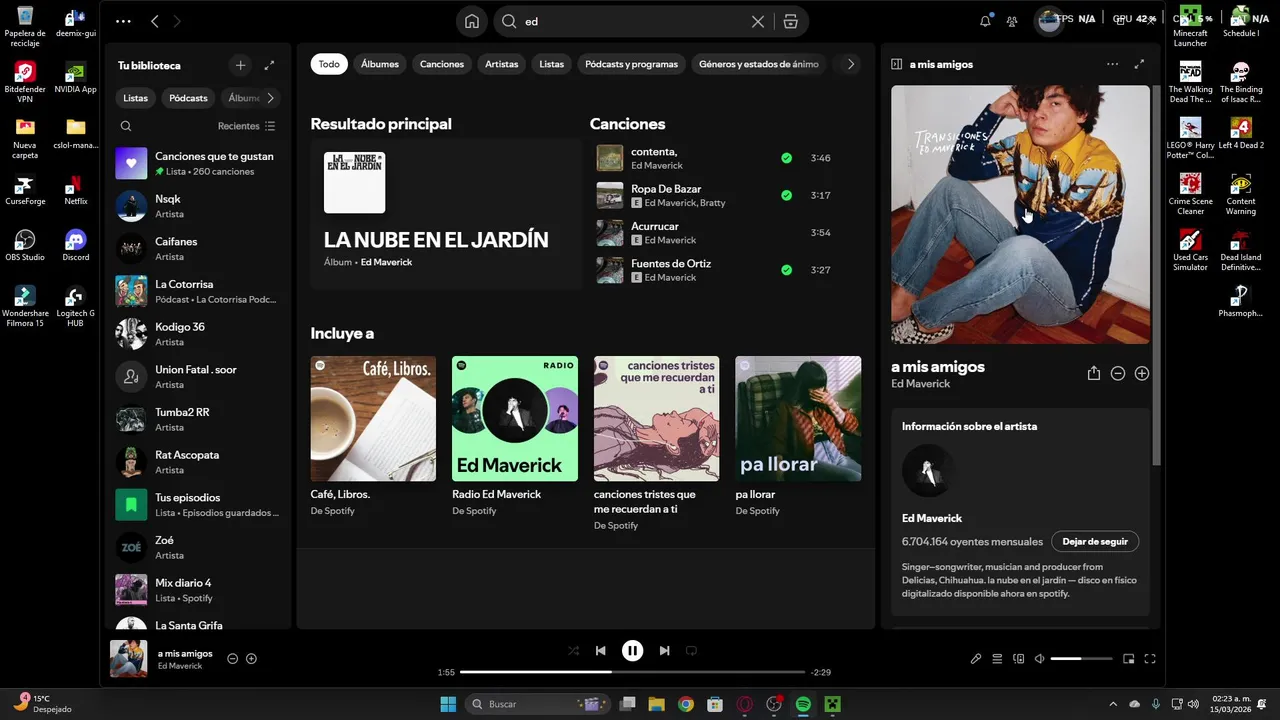Image resolution: width=1280 pixels, height=720 pixels.
Task: Select Listas library filter
Action: click(x=135, y=98)
